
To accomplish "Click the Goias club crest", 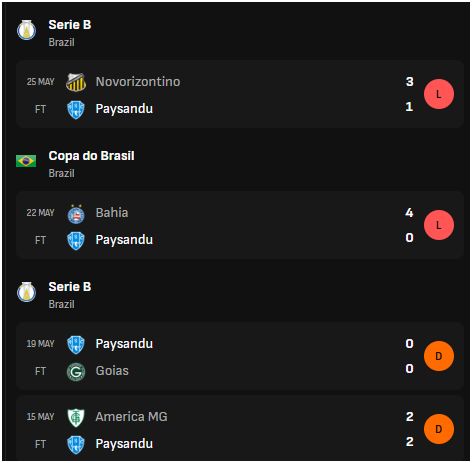I will click(x=76, y=372).
